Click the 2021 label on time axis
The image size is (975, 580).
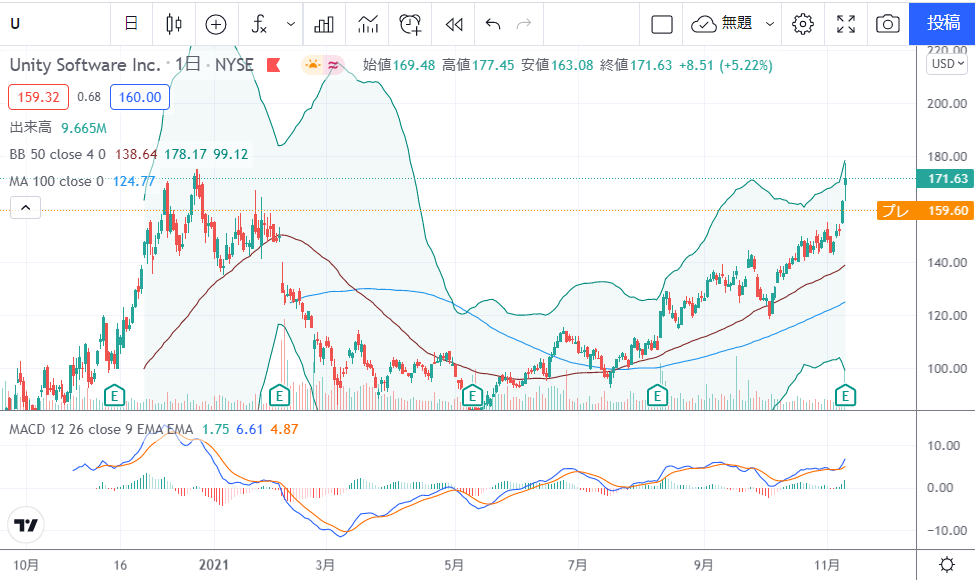[x=213, y=564]
